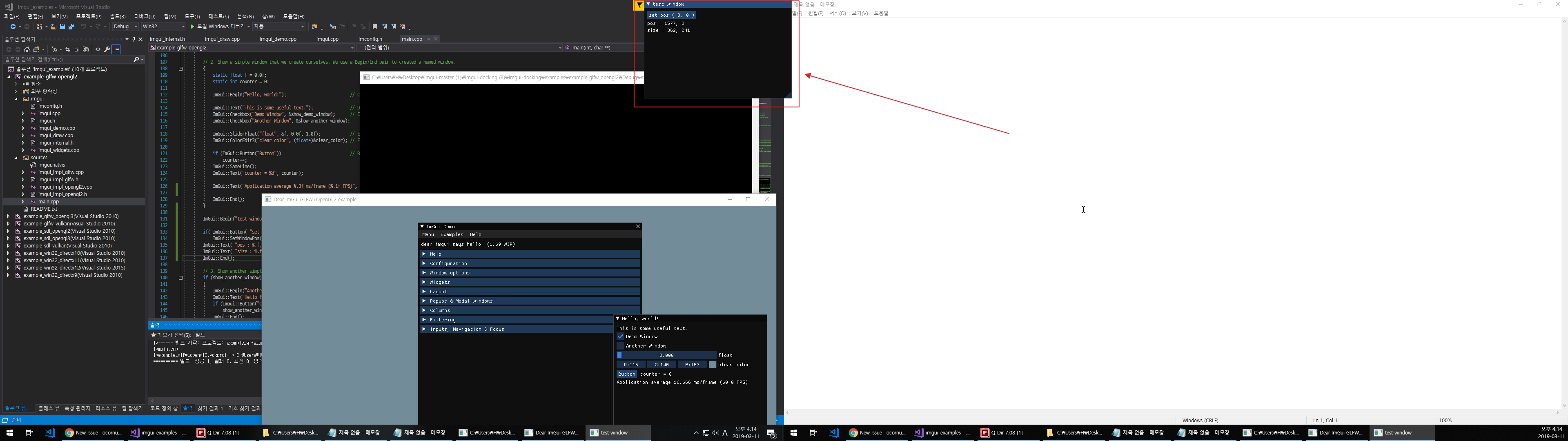Open the Examples menu in ImGui Demo

(452, 234)
